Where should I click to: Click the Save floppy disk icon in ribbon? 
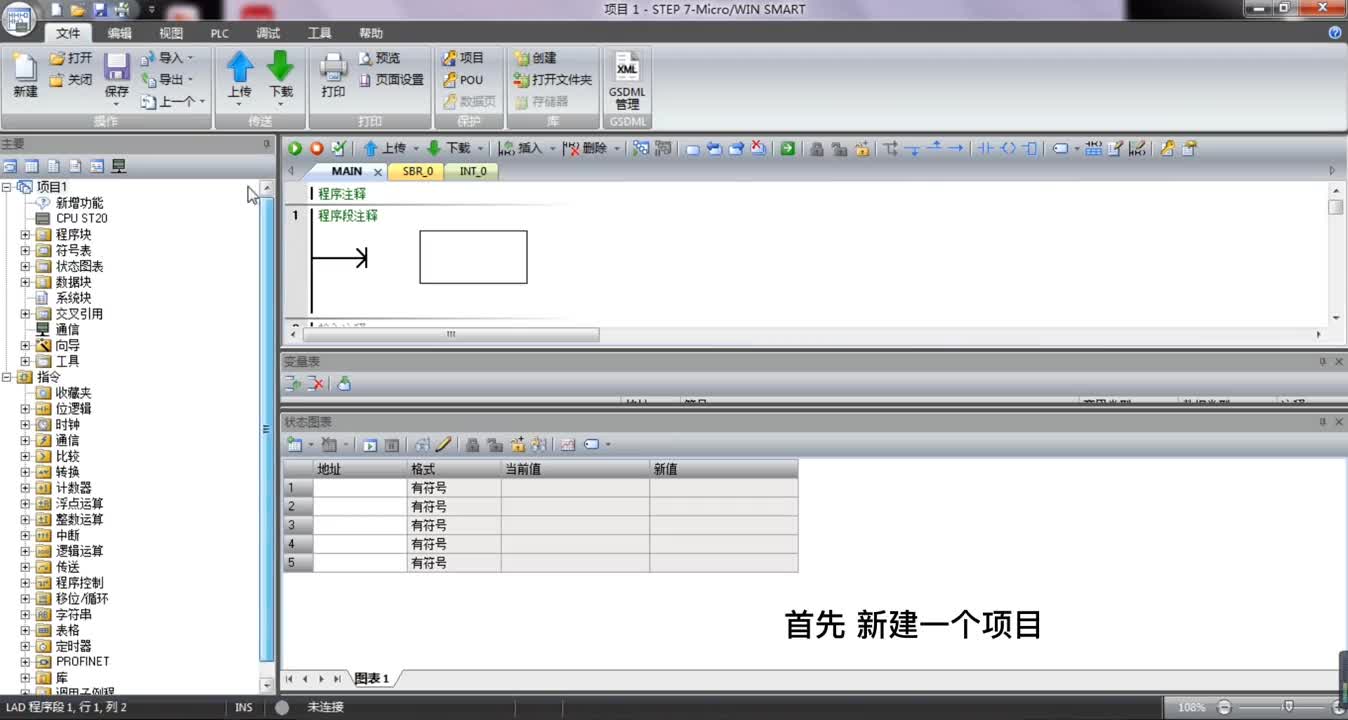coord(117,67)
